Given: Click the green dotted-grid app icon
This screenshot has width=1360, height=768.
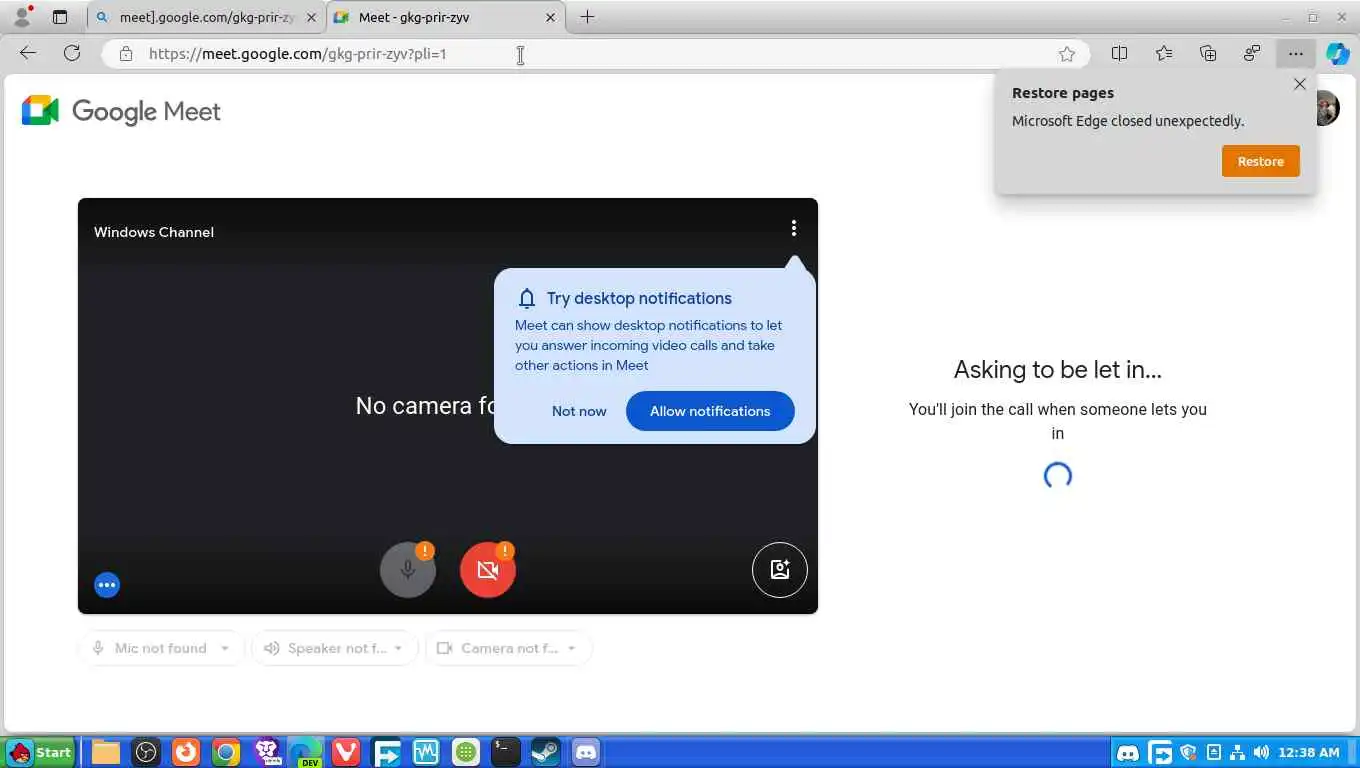Looking at the screenshot, I should pos(466,752).
